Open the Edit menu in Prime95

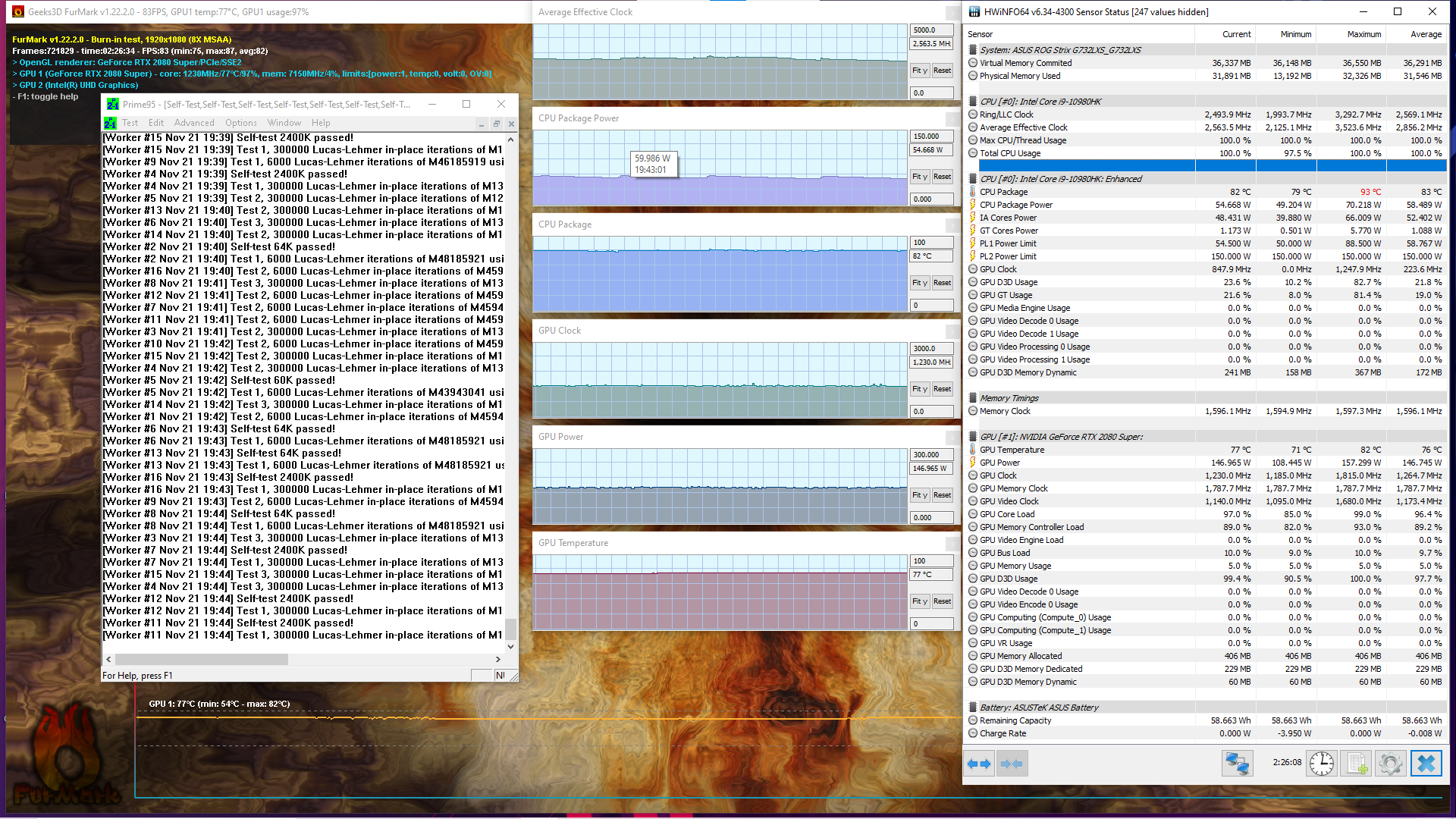tap(156, 123)
